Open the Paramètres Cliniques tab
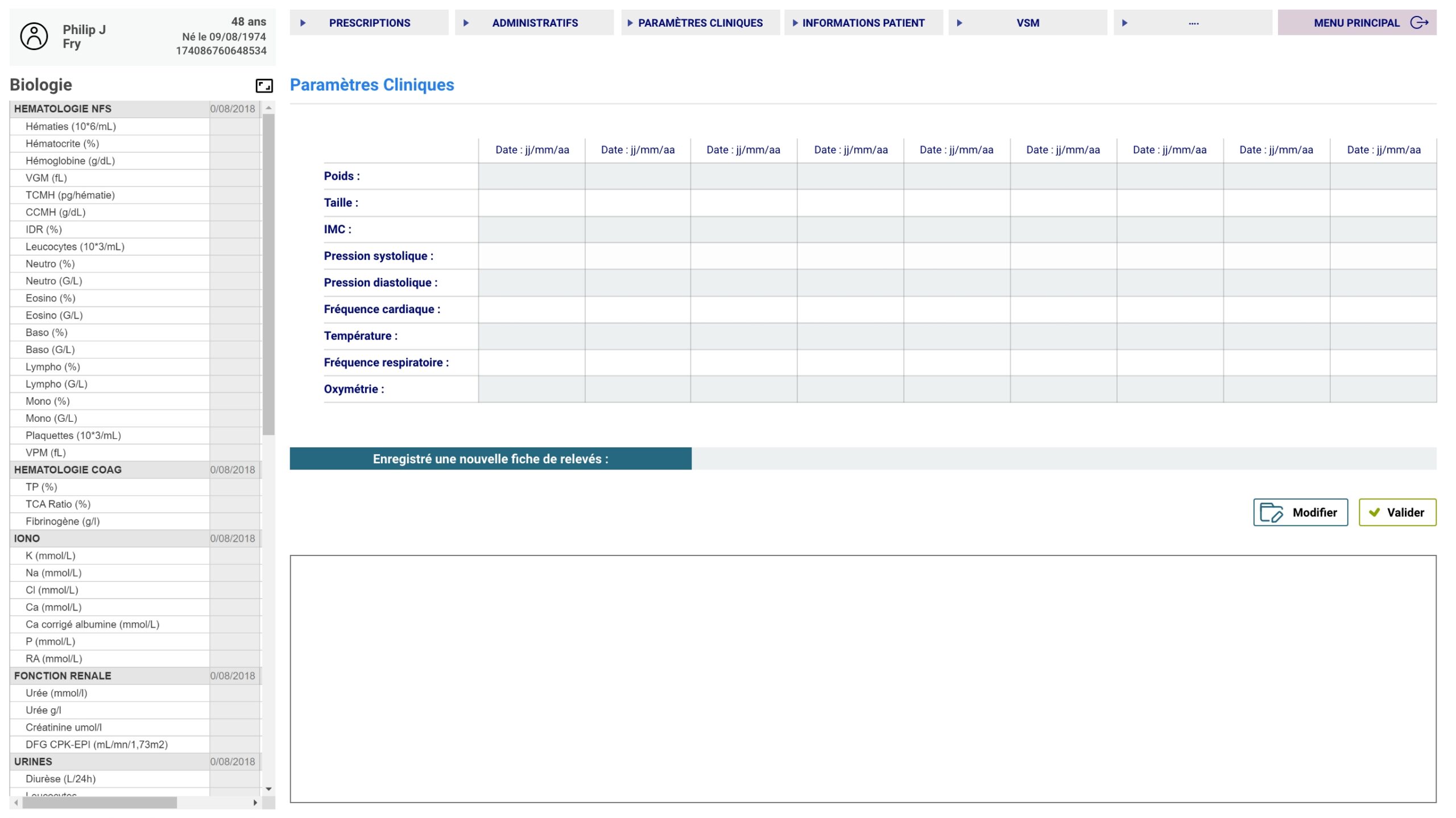Image resolution: width=1456 pixels, height=818 pixels. [x=700, y=23]
